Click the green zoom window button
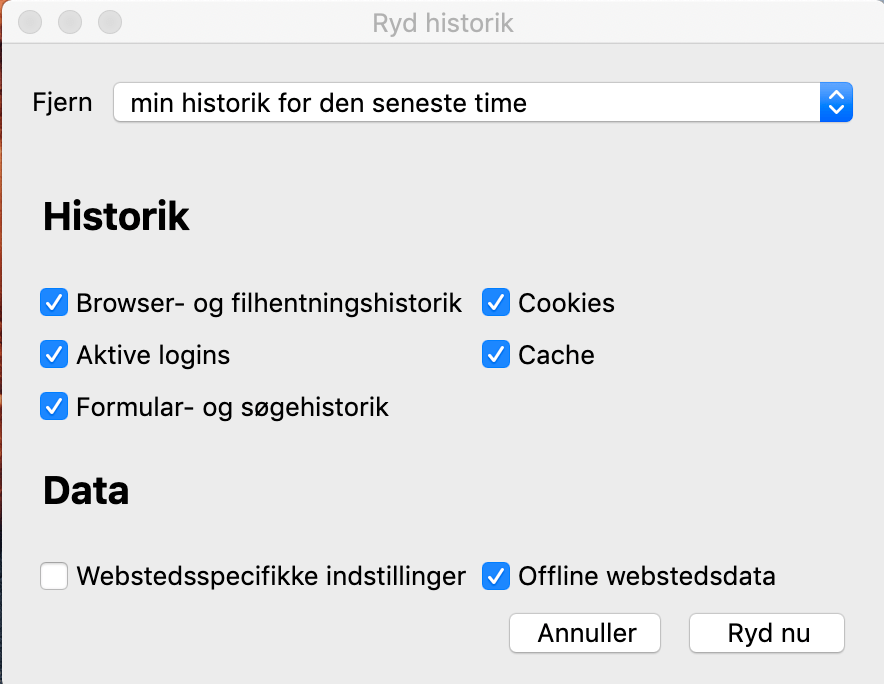Viewport: 884px width, 684px height. click(x=109, y=21)
